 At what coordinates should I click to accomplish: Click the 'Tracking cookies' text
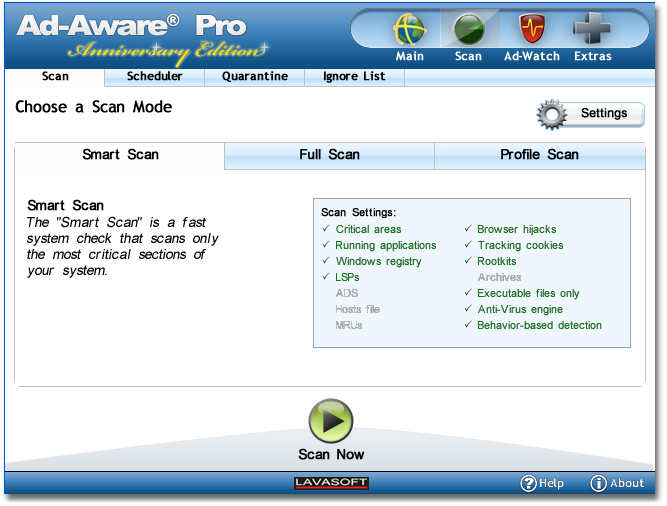[x=520, y=246]
